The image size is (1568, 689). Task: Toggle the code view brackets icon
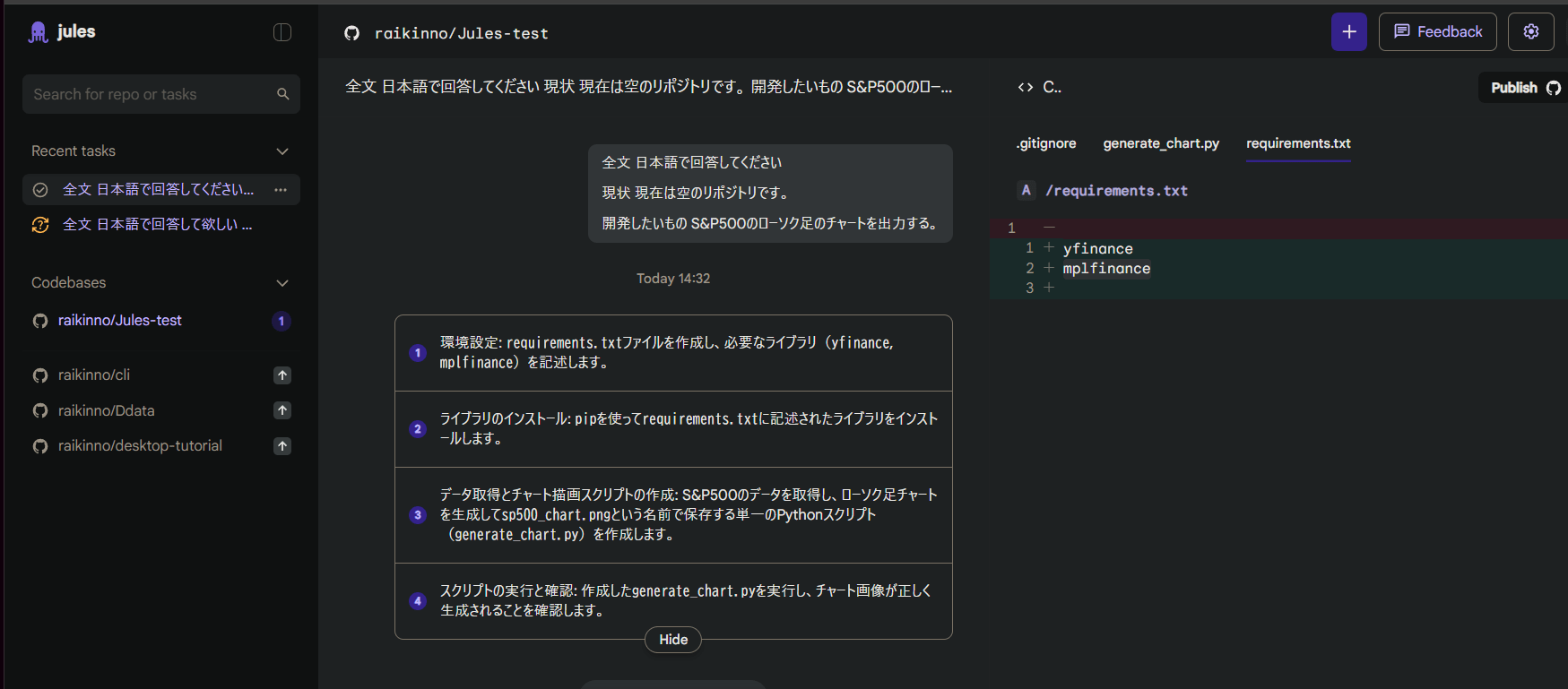coord(1026,87)
